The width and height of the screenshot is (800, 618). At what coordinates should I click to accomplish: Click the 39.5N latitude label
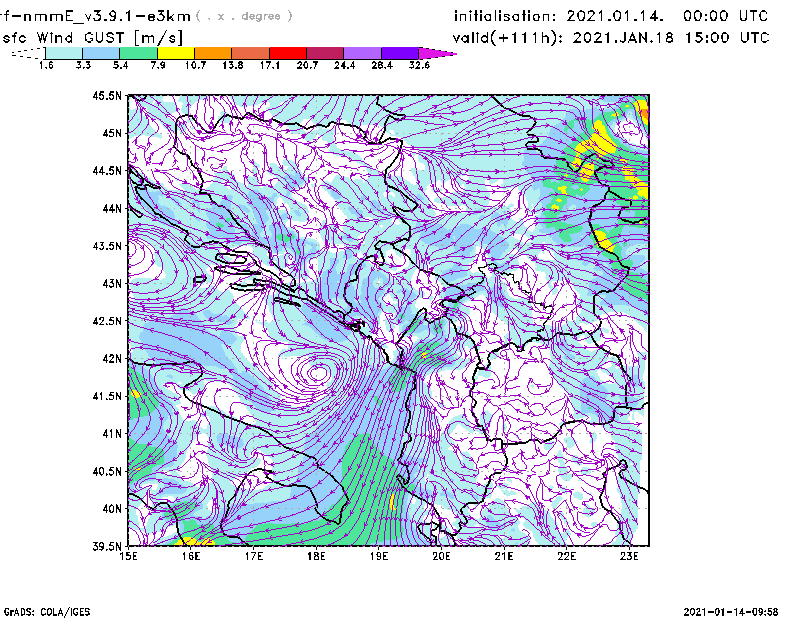point(108,546)
